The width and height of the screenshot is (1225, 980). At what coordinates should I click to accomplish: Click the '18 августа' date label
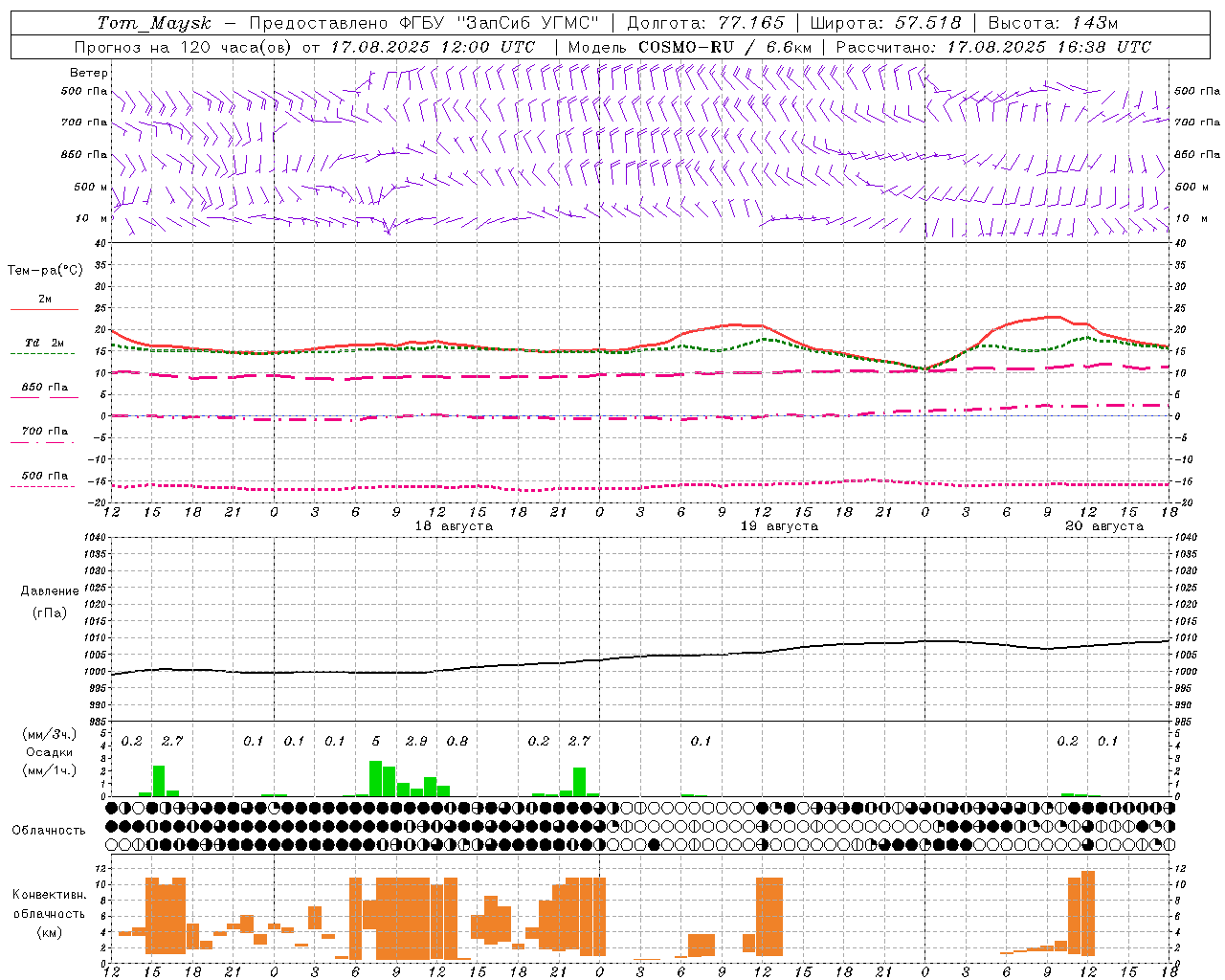[x=454, y=526]
